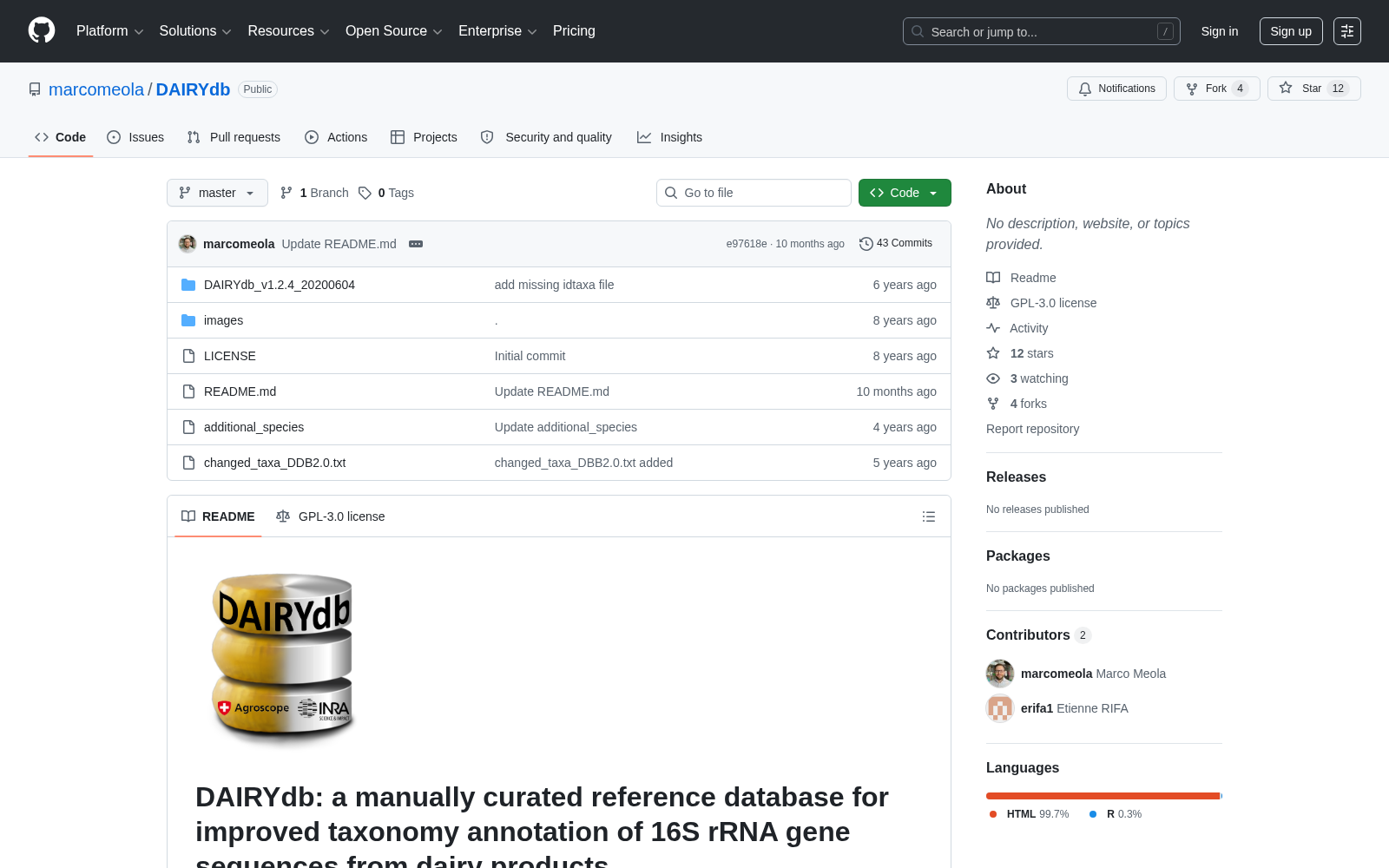Open the Actions tab
This screenshot has width=1389, height=868.
point(336,137)
